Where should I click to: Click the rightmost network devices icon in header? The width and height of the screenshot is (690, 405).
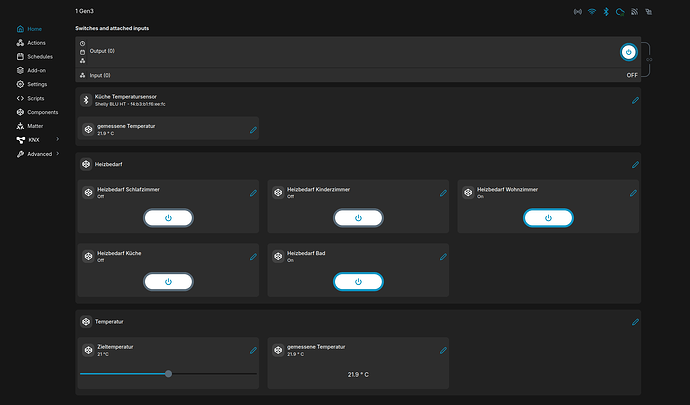tap(649, 12)
